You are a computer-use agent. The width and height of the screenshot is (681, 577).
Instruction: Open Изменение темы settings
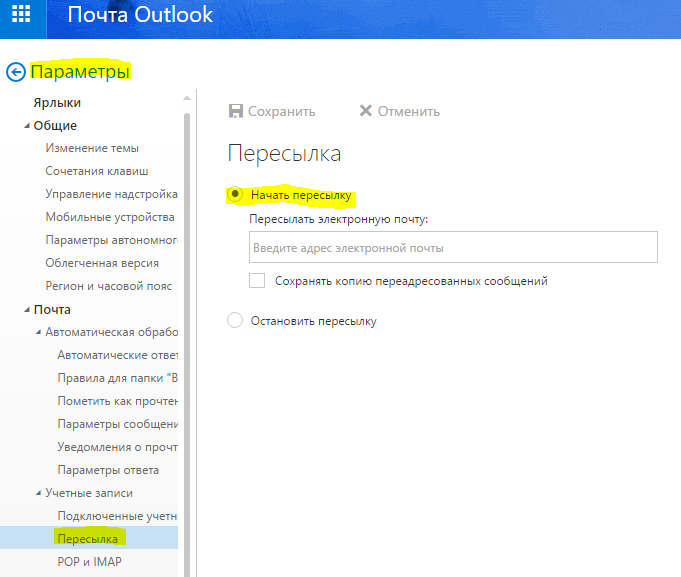92,148
